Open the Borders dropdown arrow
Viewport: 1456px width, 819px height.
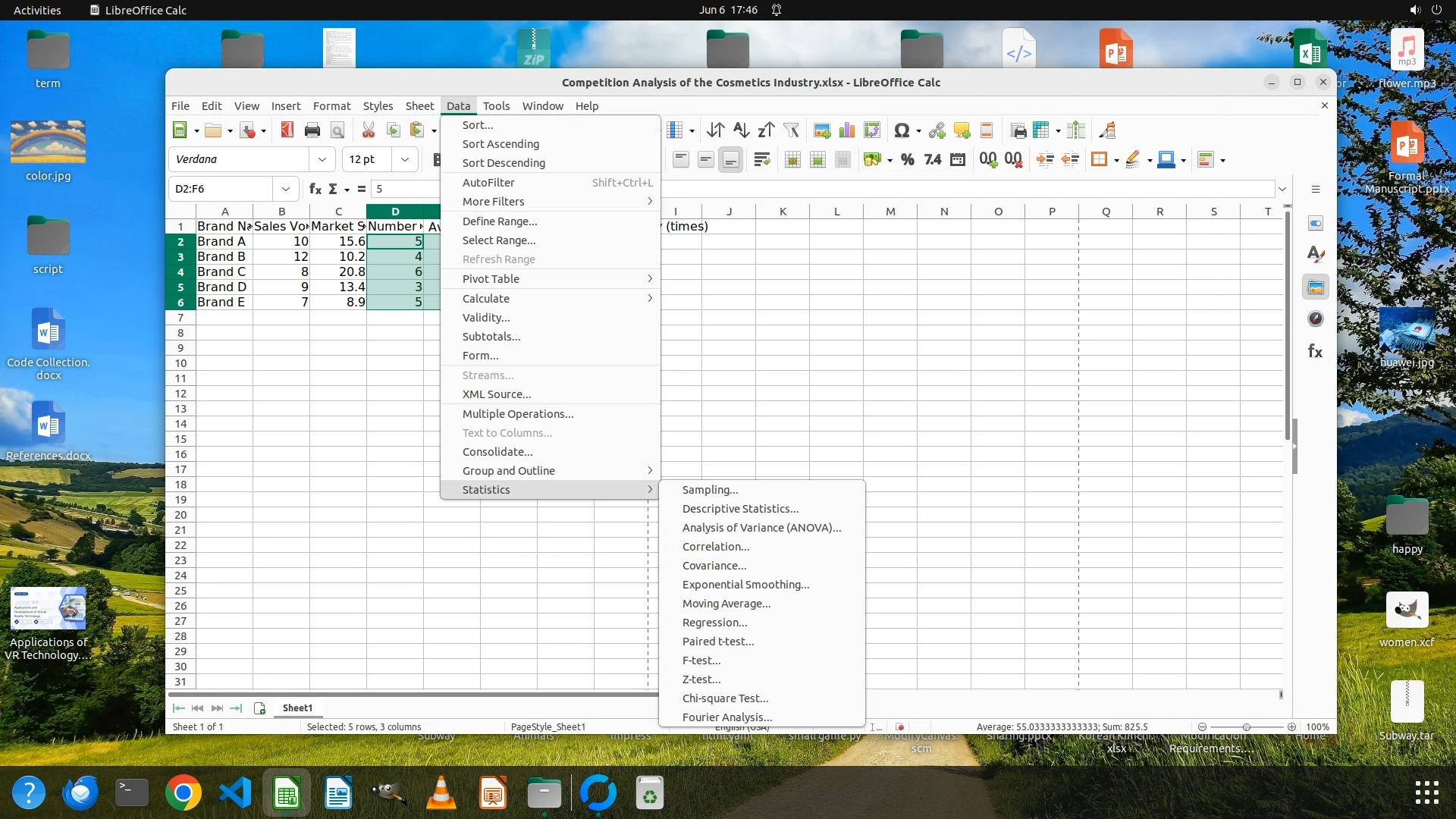tap(1116, 160)
